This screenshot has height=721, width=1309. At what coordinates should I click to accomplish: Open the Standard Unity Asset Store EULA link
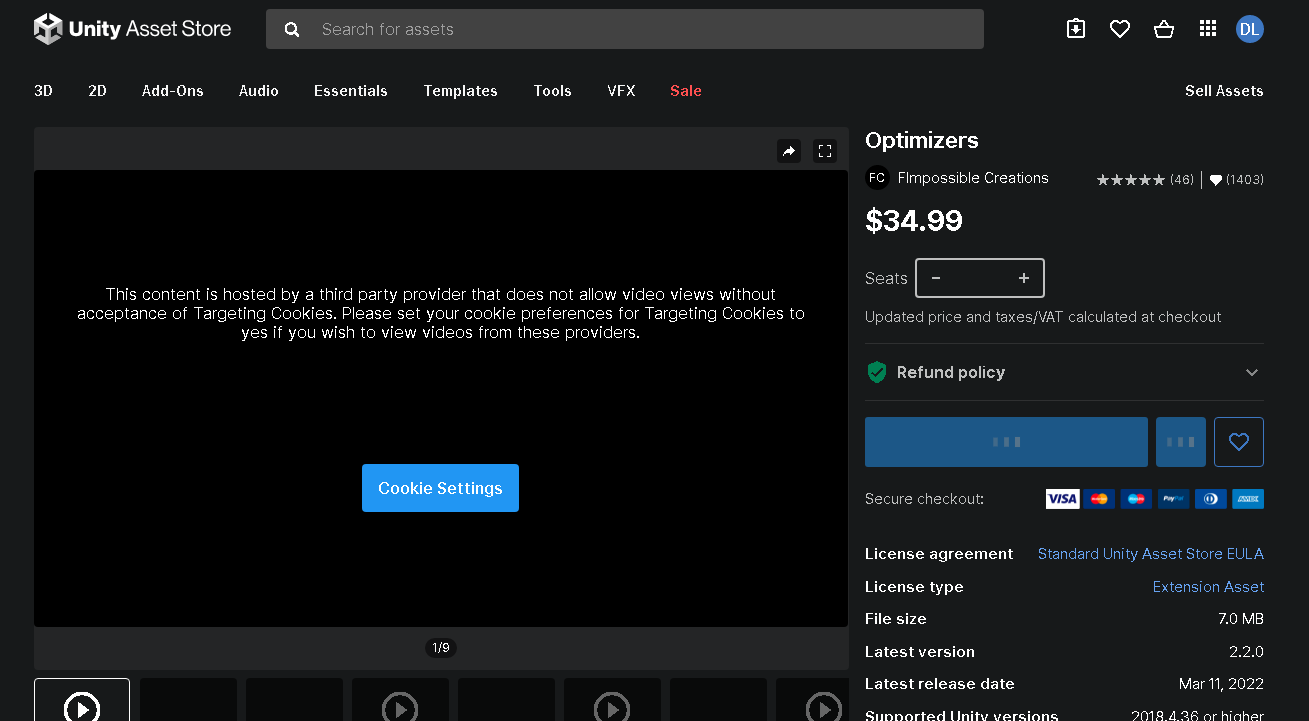[1151, 554]
